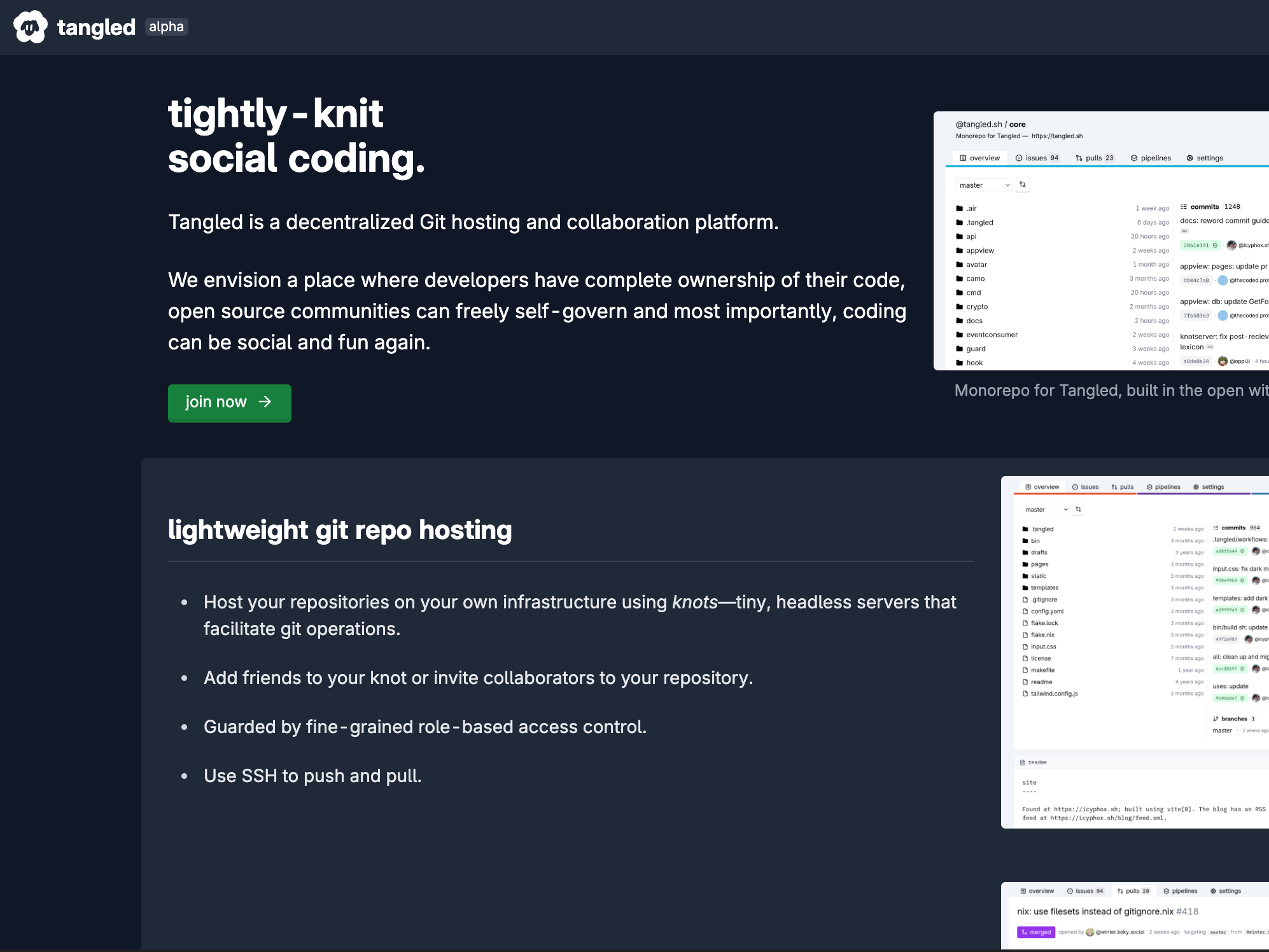Open the templates folder in site repo screenshot

pos(1041,588)
